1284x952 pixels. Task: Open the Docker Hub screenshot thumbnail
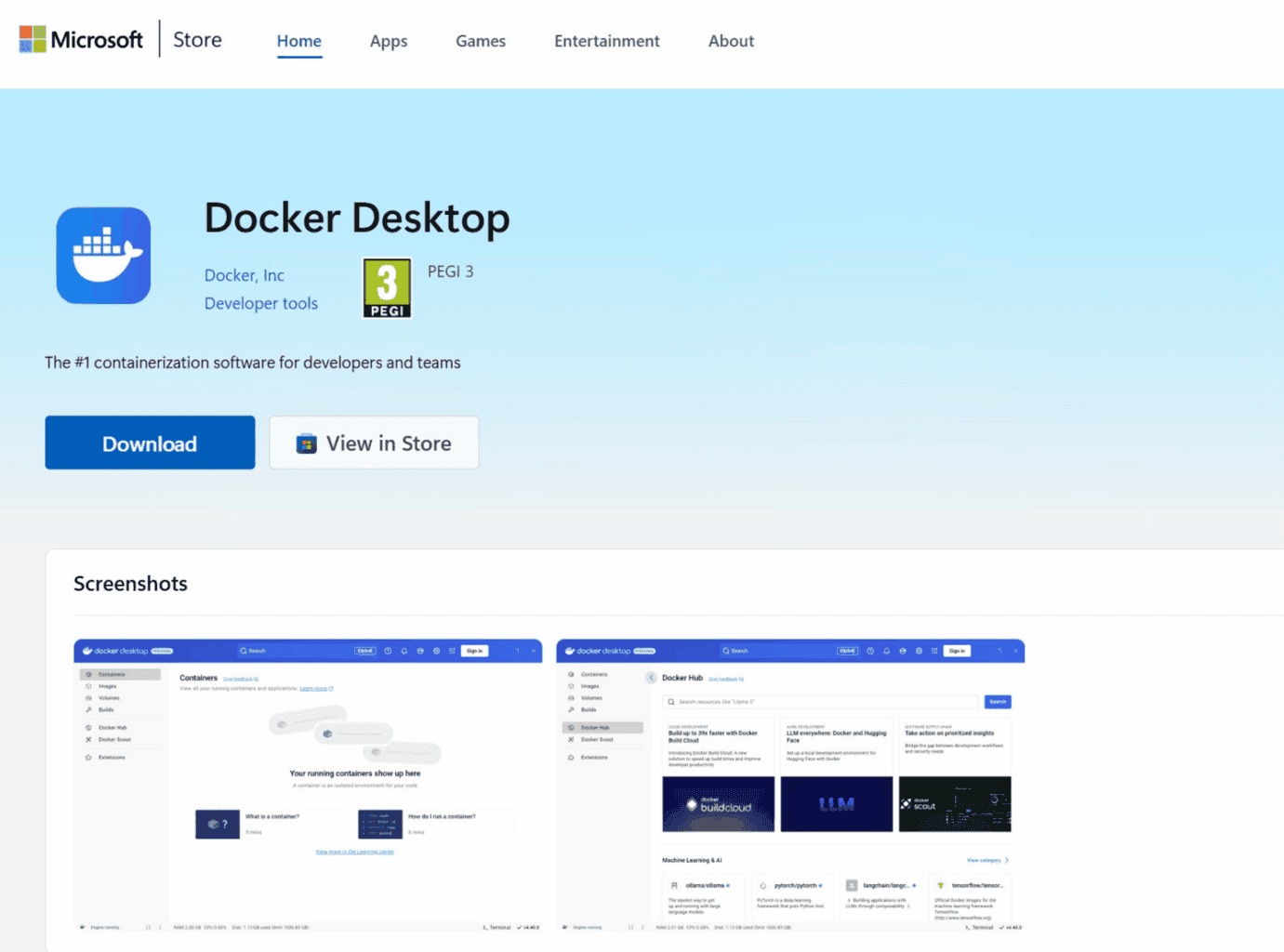[x=790, y=785]
